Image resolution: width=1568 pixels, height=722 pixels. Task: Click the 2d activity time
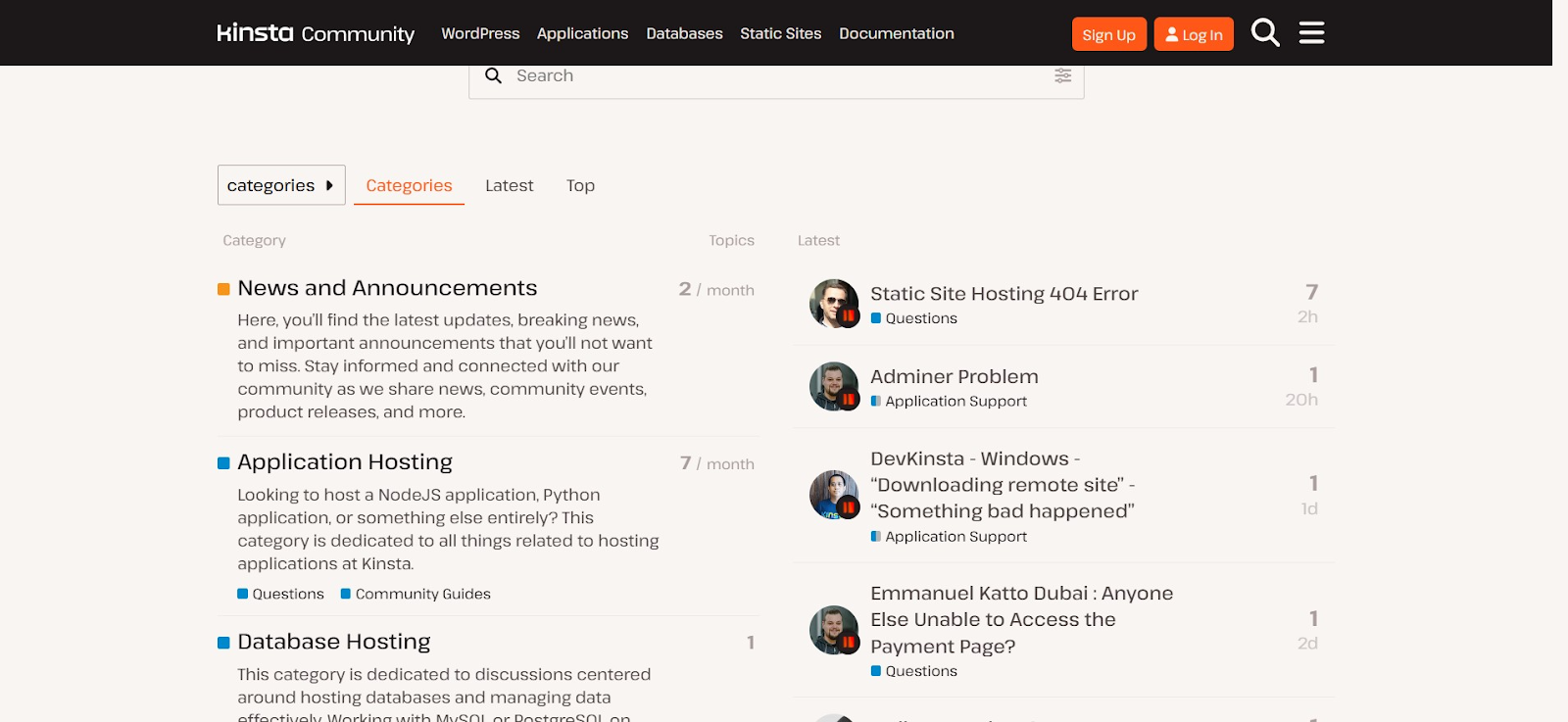click(1307, 644)
